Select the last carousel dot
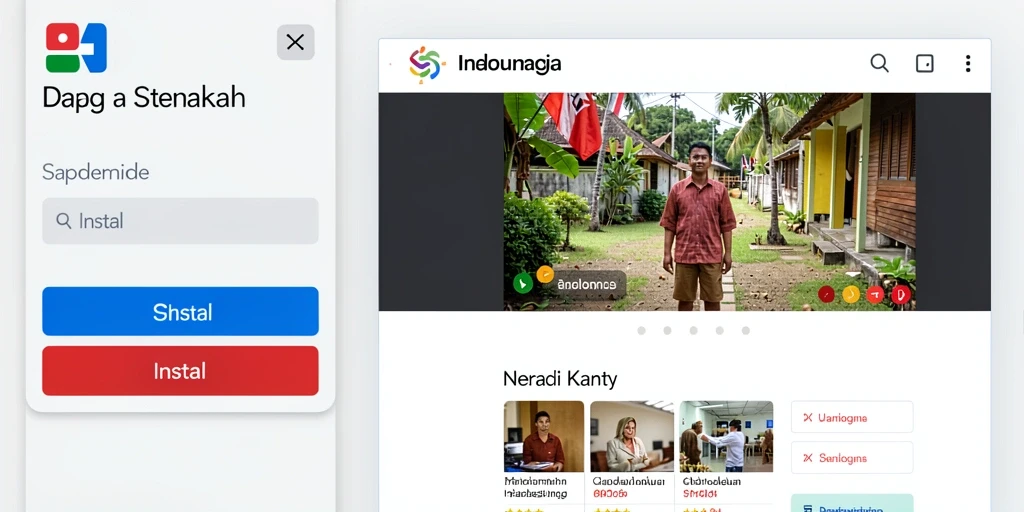Viewport: 1024px width, 512px height. click(746, 331)
